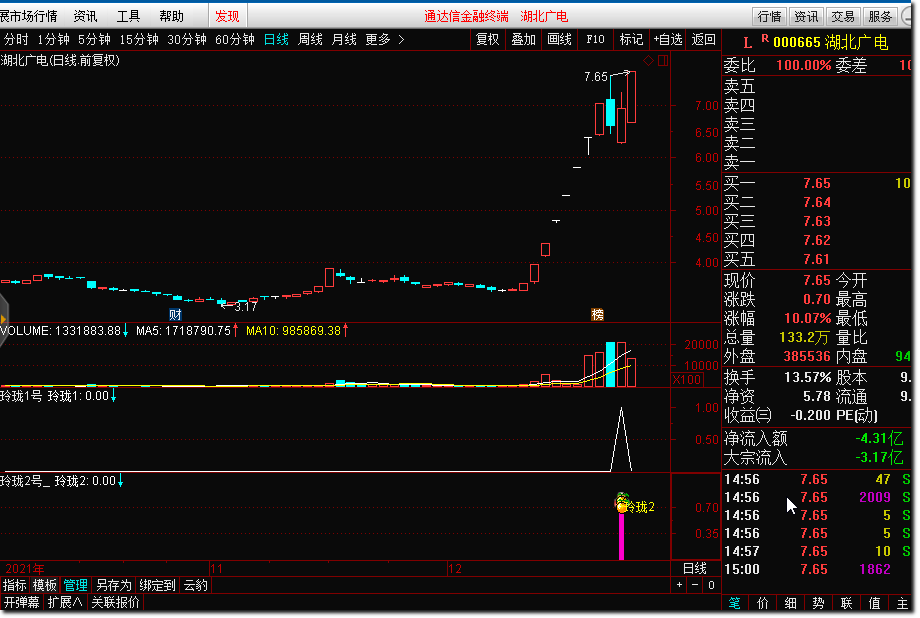
Task: Switch to the 分时 chart tab
Action: [x=16, y=39]
